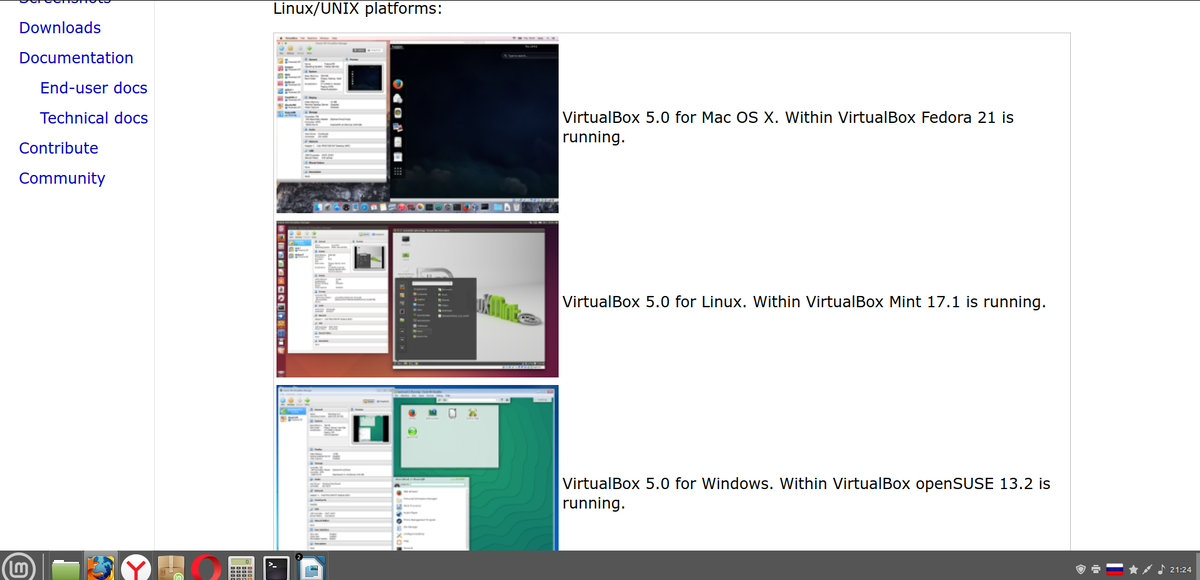This screenshot has height=580, width=1200.
Task: Open the Software Manager package icon
Action: 172,569
